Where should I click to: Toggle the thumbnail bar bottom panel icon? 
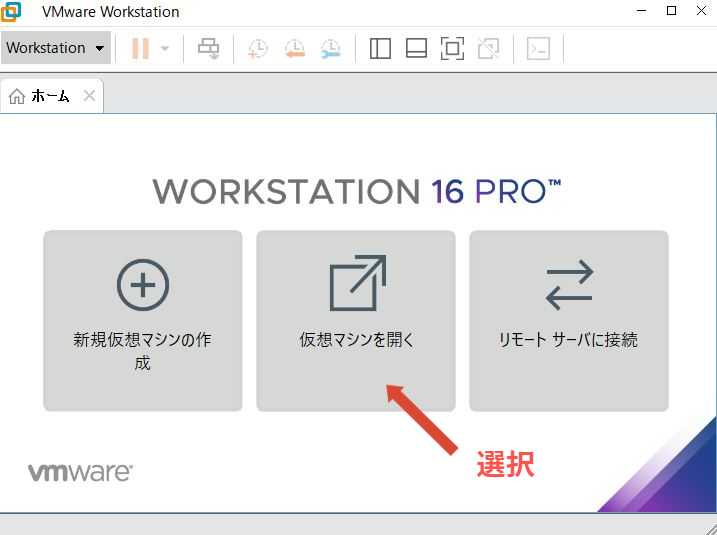[416, 48]
